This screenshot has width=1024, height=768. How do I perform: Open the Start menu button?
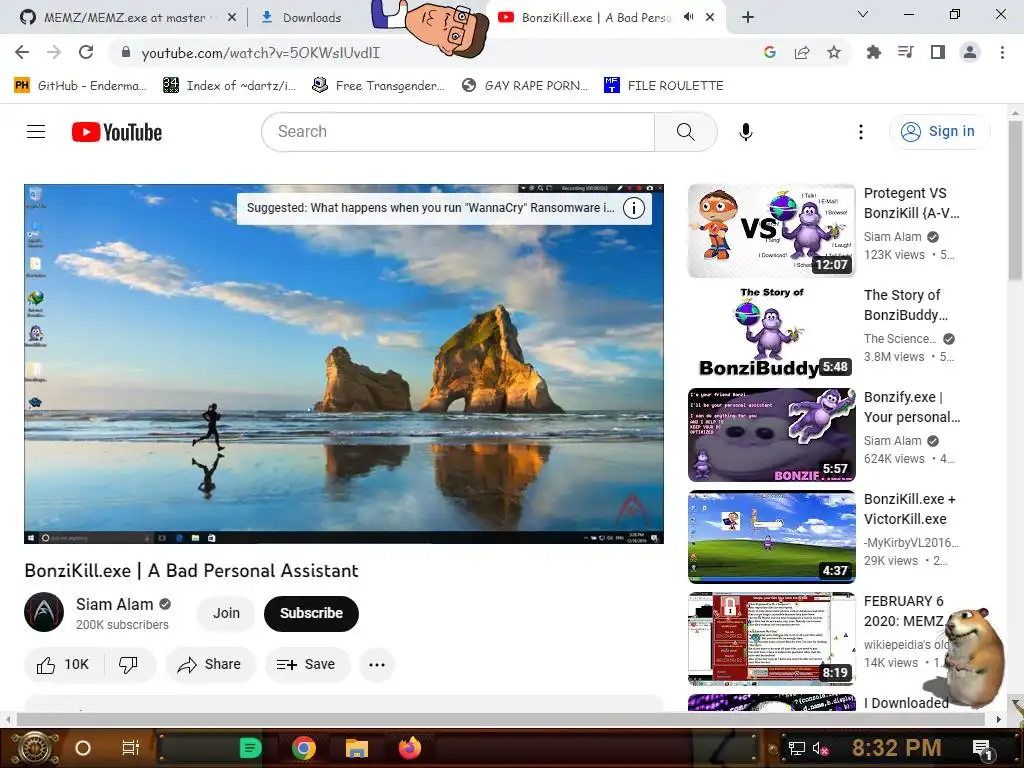34,748
